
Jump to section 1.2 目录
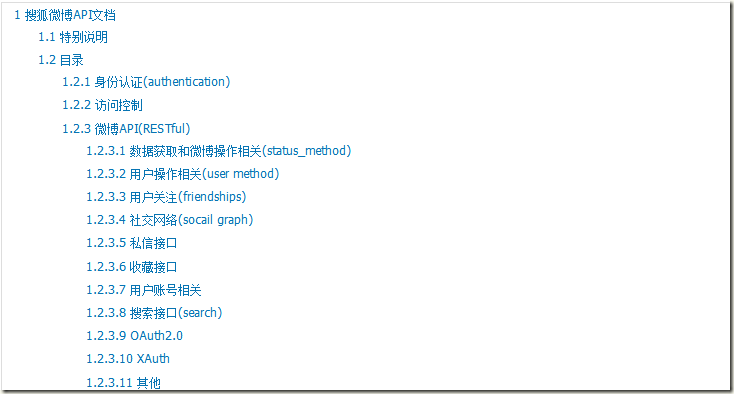[61, 60]
